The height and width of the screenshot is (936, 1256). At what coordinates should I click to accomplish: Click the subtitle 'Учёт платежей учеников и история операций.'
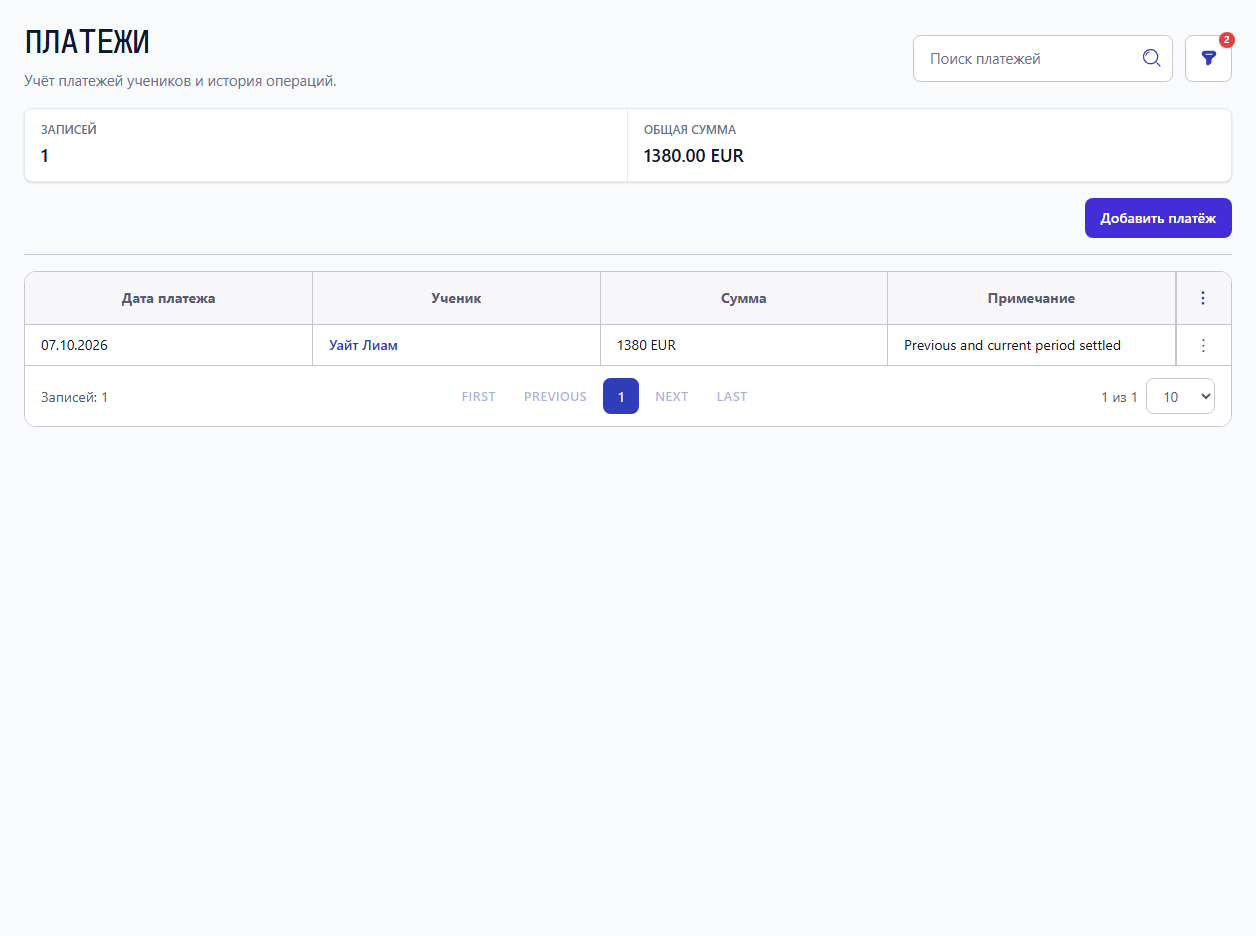click(180, 81)
